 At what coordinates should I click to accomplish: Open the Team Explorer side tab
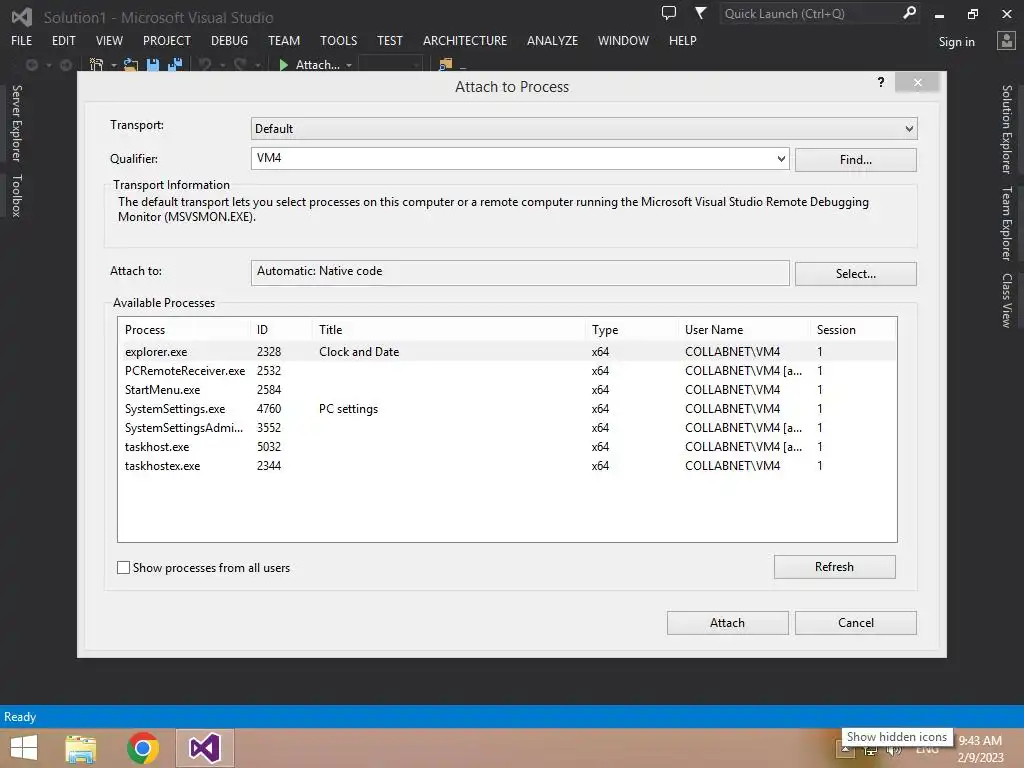1007,223
